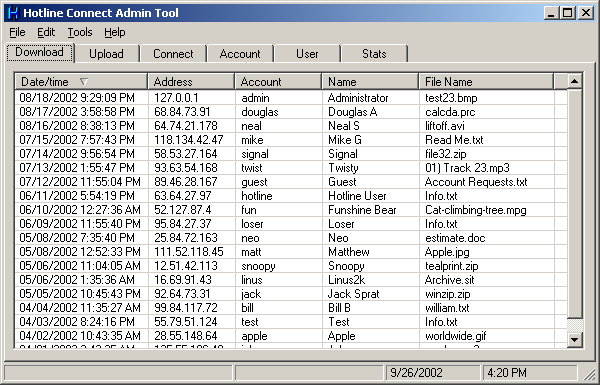Switch to the User tab
The width and height of the screenshot is (600, 385).
[x=307, y=54]
